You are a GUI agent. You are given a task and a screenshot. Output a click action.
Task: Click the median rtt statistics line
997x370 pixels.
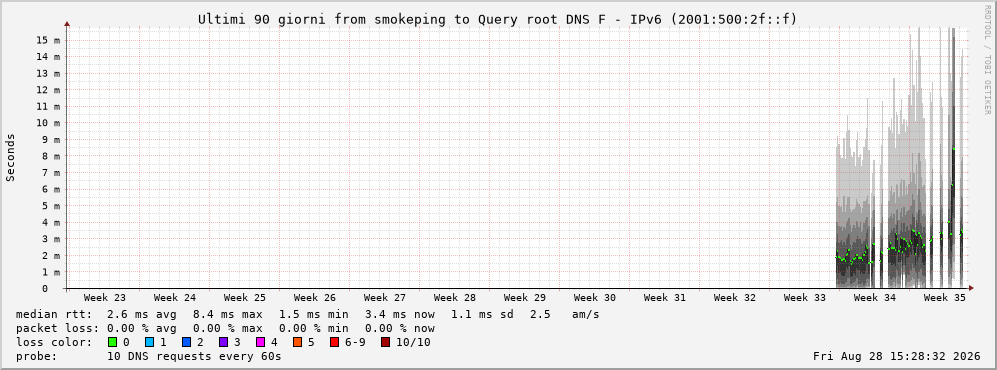308,315
